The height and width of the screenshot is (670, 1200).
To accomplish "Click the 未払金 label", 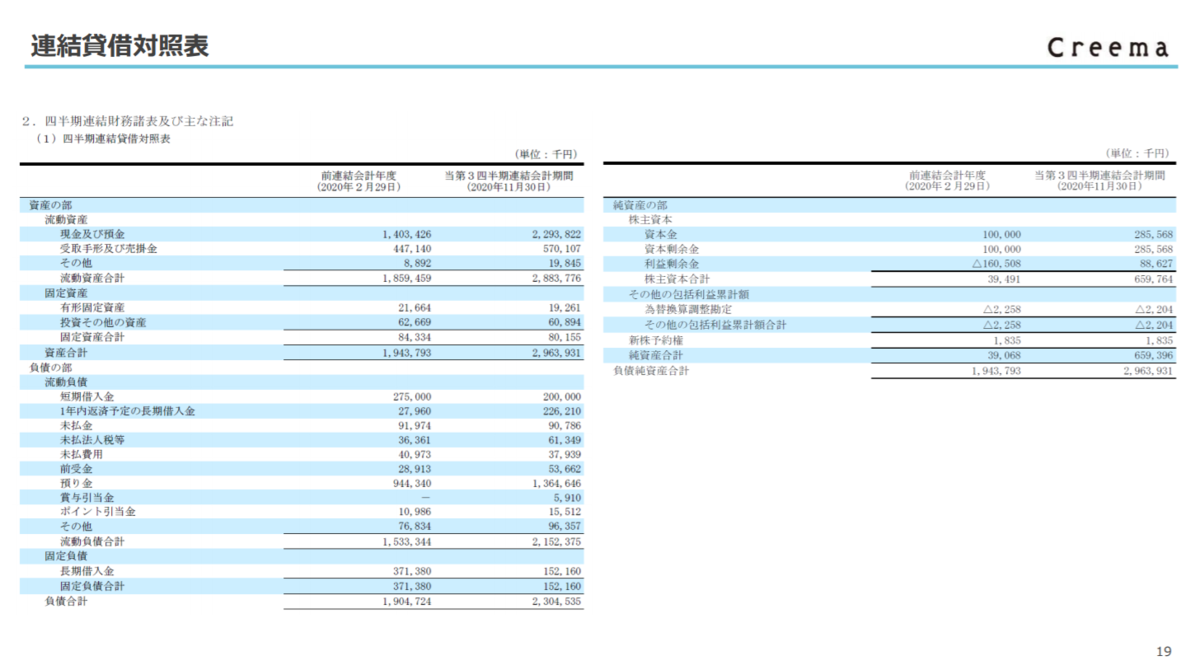I will (x=76, y=426).
